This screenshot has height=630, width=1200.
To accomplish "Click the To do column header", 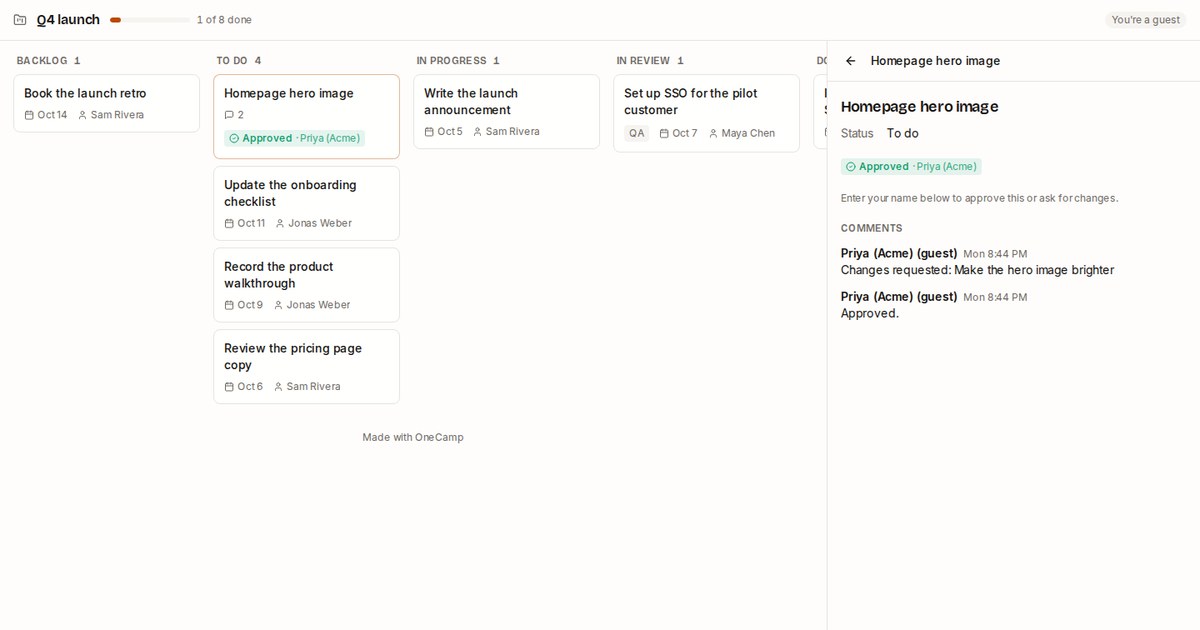I will [x=238, y=61].
